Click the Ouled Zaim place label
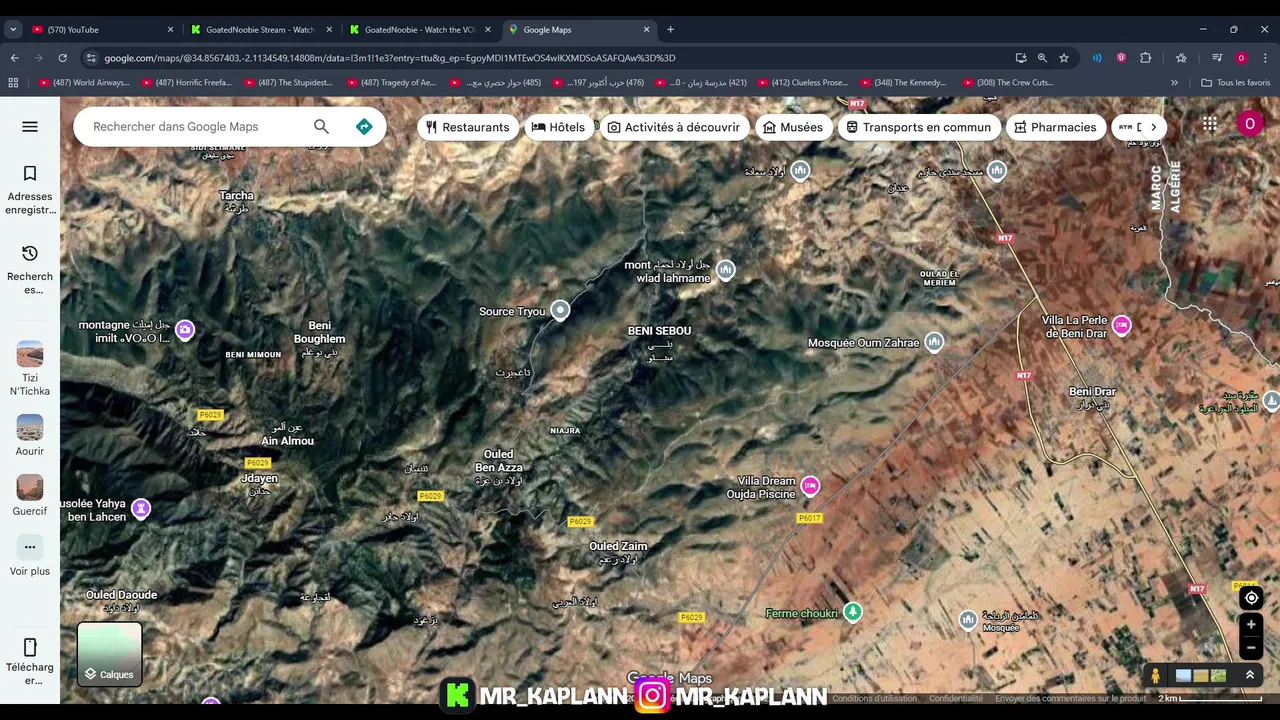The width and height of the screenshot is (1280, 720). (618, 546)
